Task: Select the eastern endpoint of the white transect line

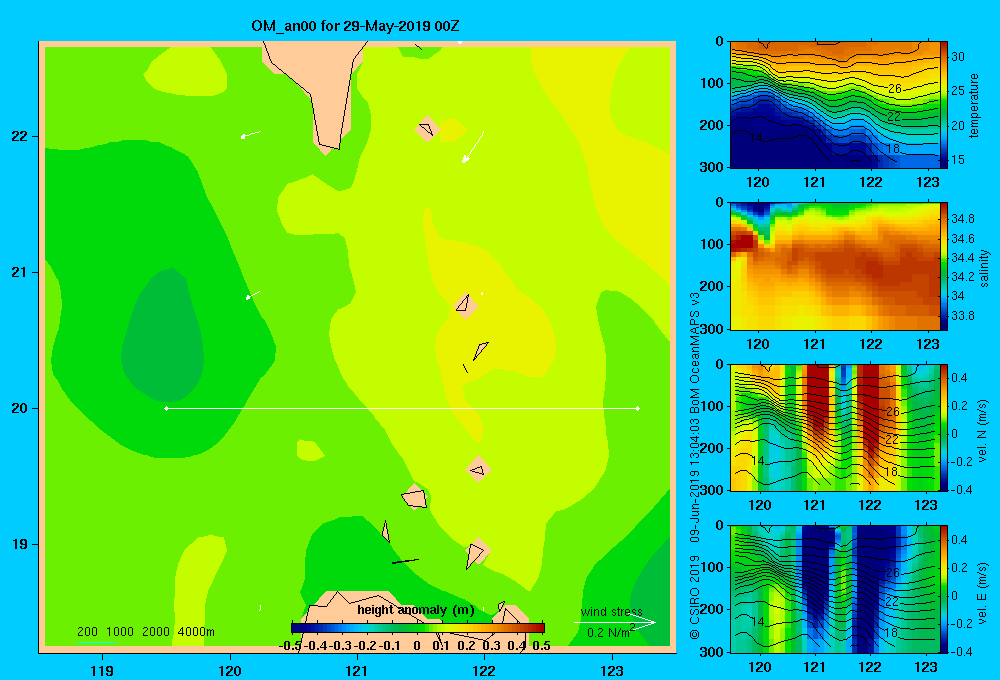Action: pyautogui.click(x=638, y=408)
